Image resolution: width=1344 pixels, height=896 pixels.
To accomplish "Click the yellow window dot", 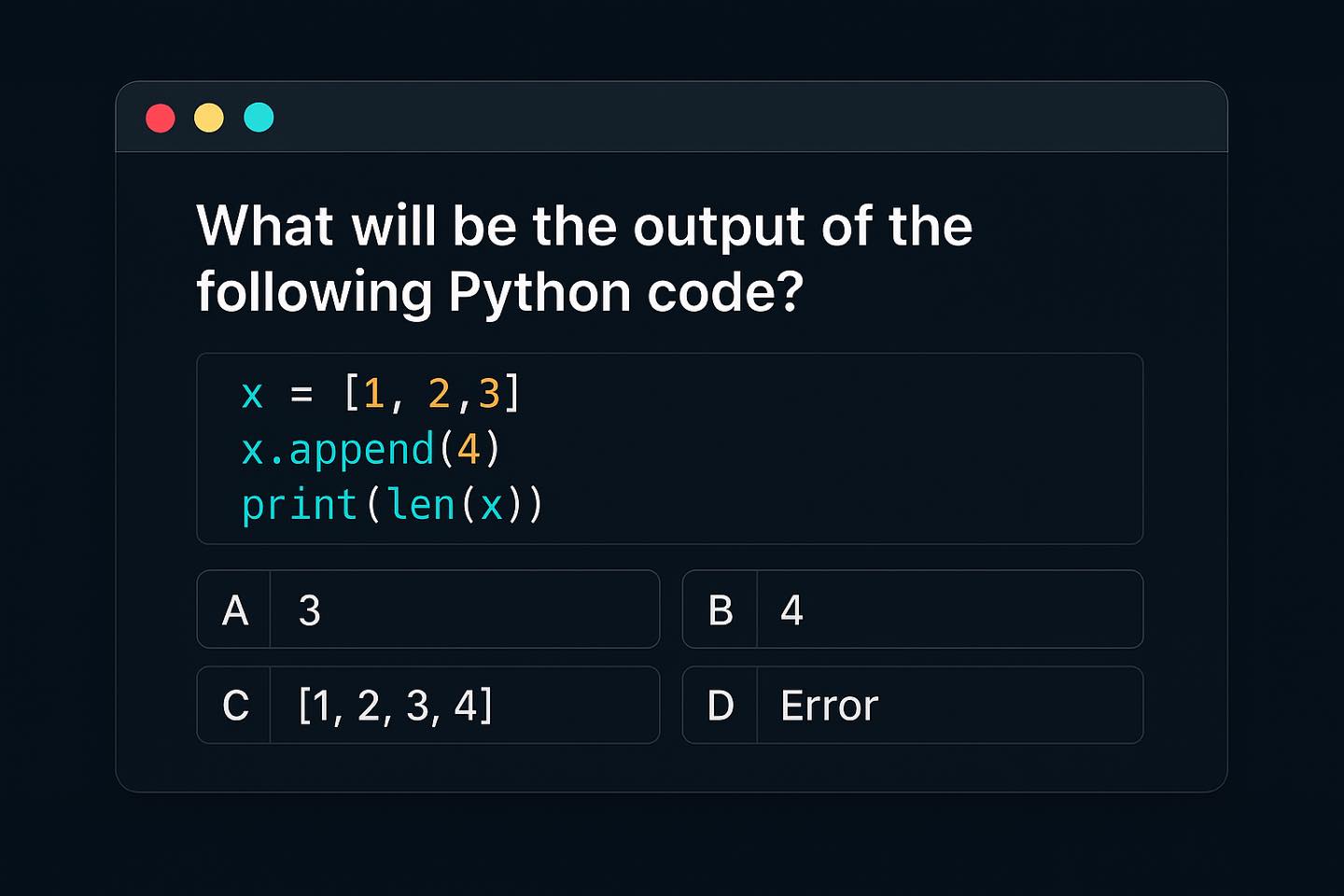I will 209,119.
